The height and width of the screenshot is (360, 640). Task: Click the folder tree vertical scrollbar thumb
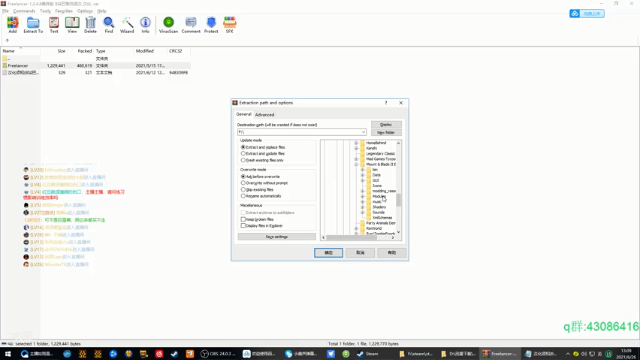[398, 200]
